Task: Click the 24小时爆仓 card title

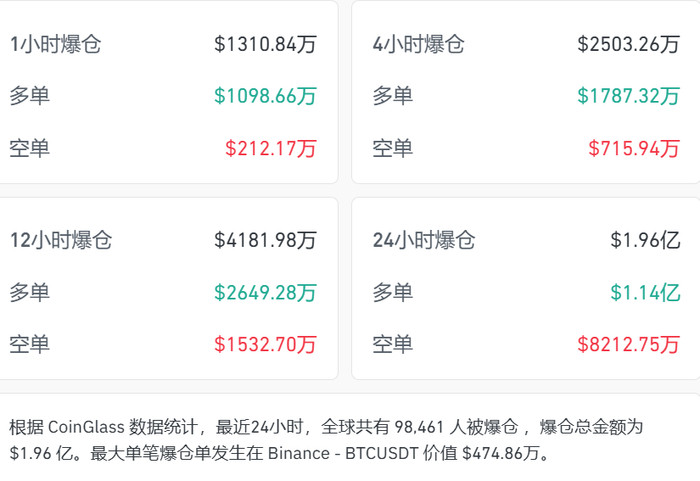Action: (423, 240)
